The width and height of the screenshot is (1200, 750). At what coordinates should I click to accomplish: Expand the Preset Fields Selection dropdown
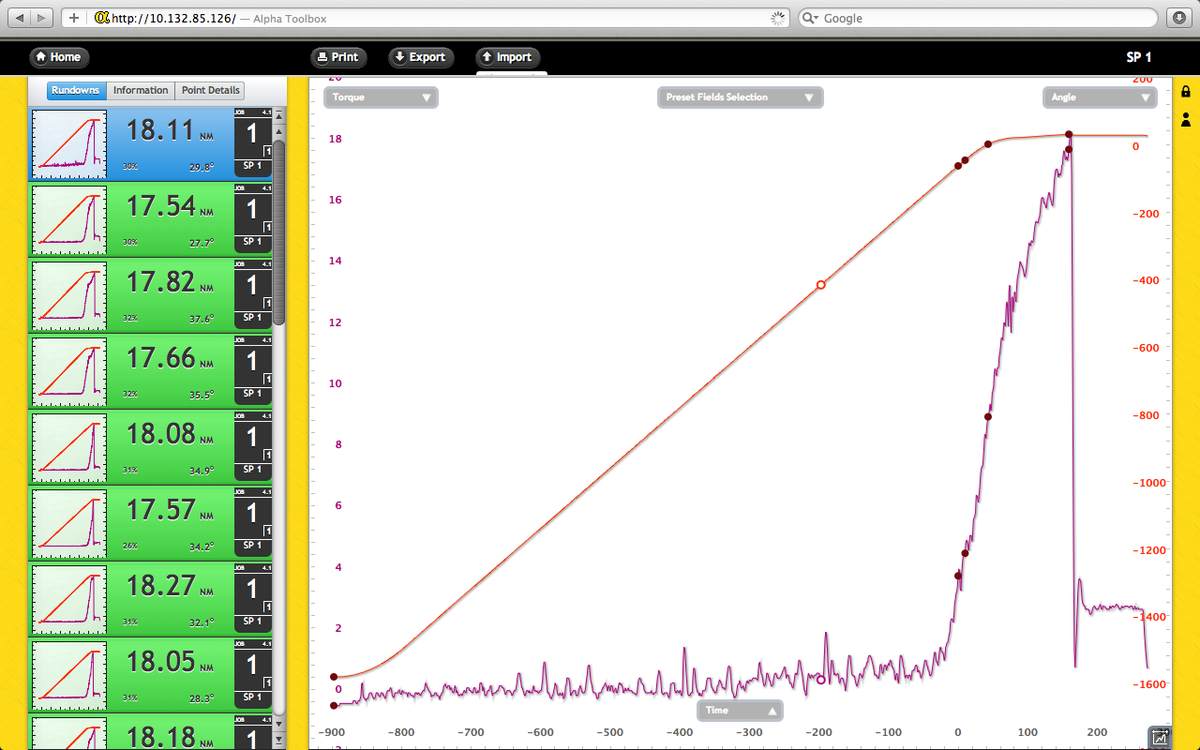tap(740, 98)
